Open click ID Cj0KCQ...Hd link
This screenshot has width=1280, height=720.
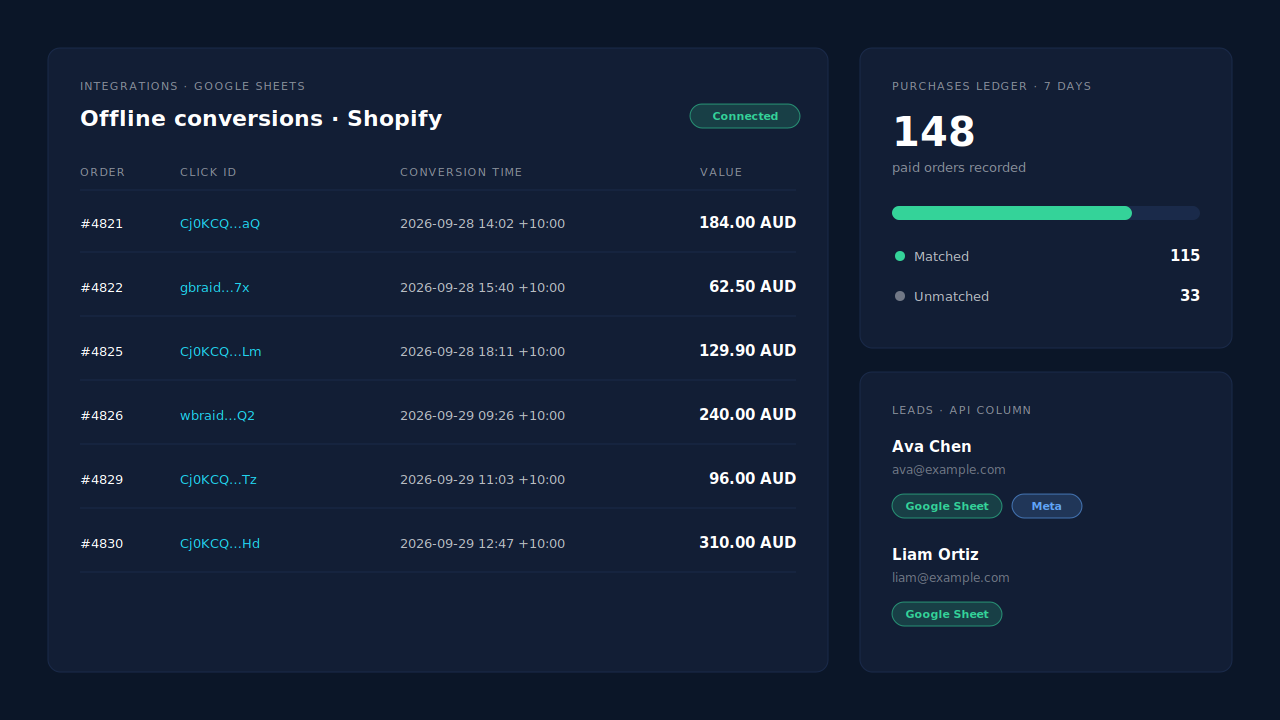[x=220, y=544]
